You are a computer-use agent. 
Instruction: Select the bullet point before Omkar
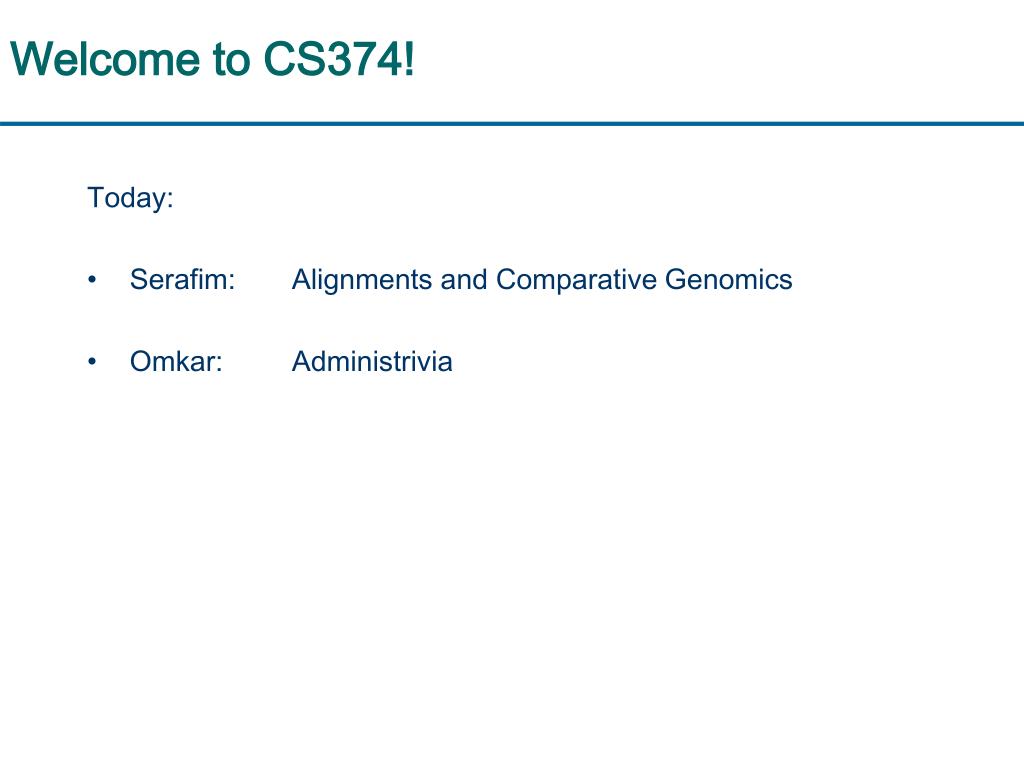click(x=92, y=361)
